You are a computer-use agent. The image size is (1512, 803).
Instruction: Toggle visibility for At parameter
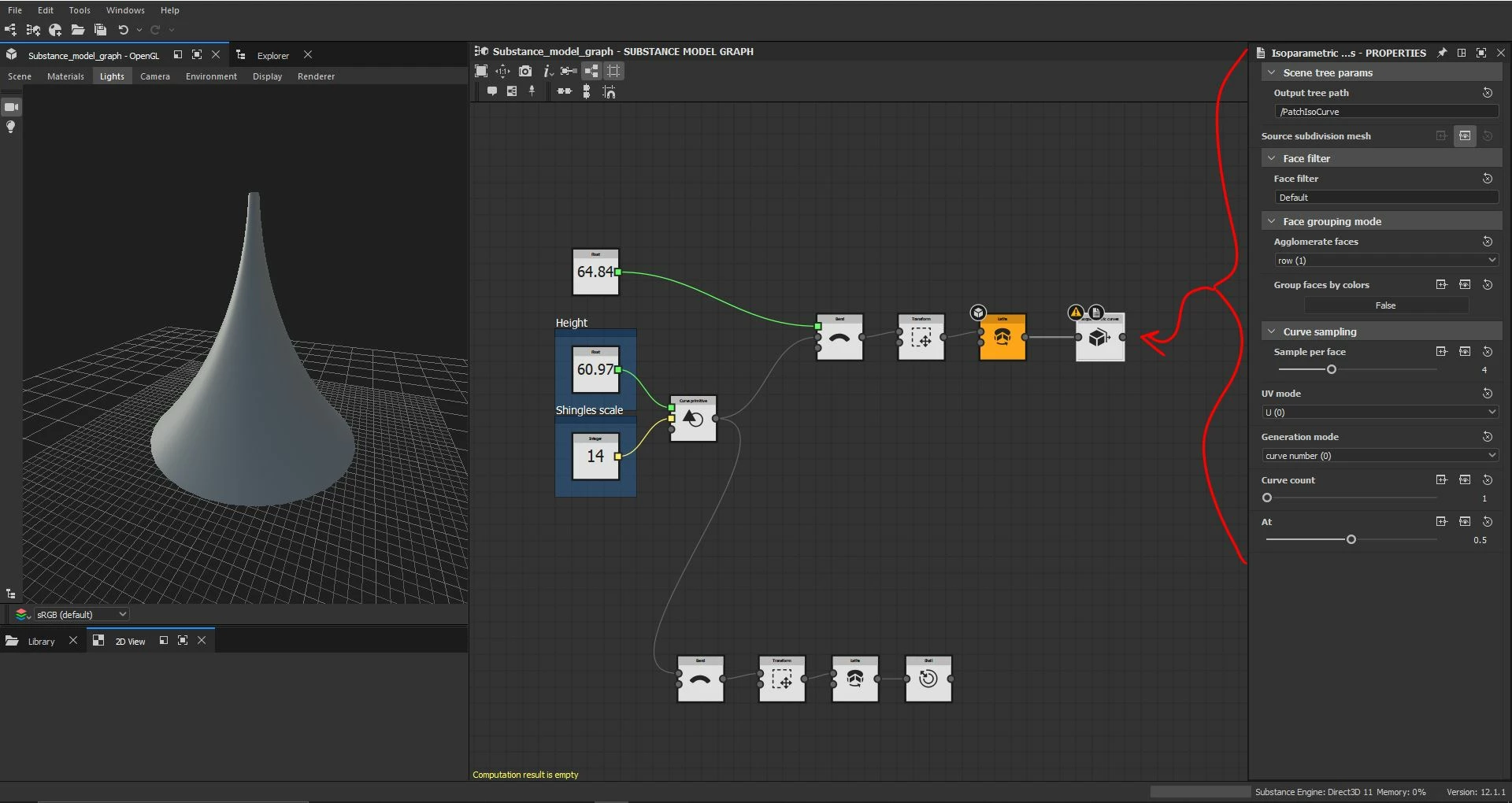pyautogui.click(x=1465, y=522)
